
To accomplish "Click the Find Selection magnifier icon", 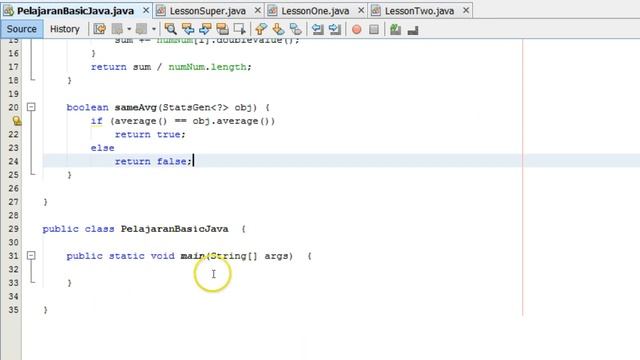I will click(x=170, y=29).
